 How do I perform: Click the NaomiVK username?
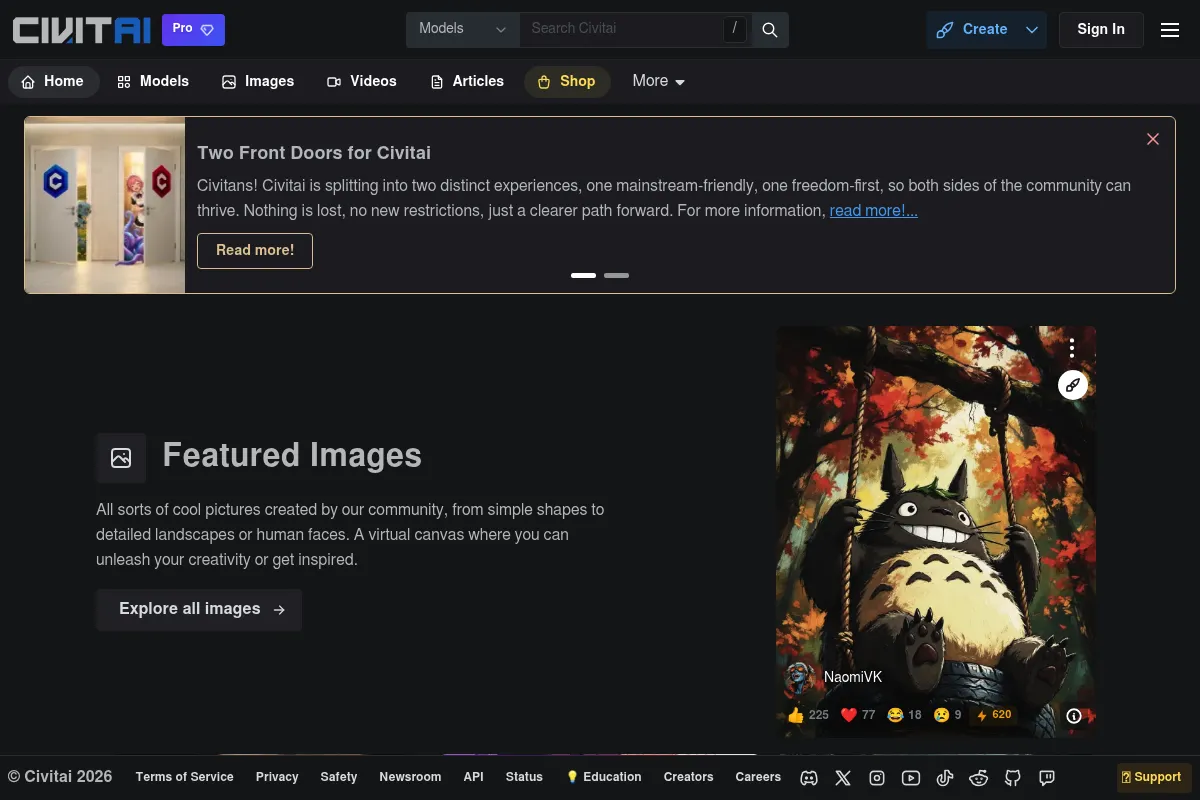click(x=853, y=677)
